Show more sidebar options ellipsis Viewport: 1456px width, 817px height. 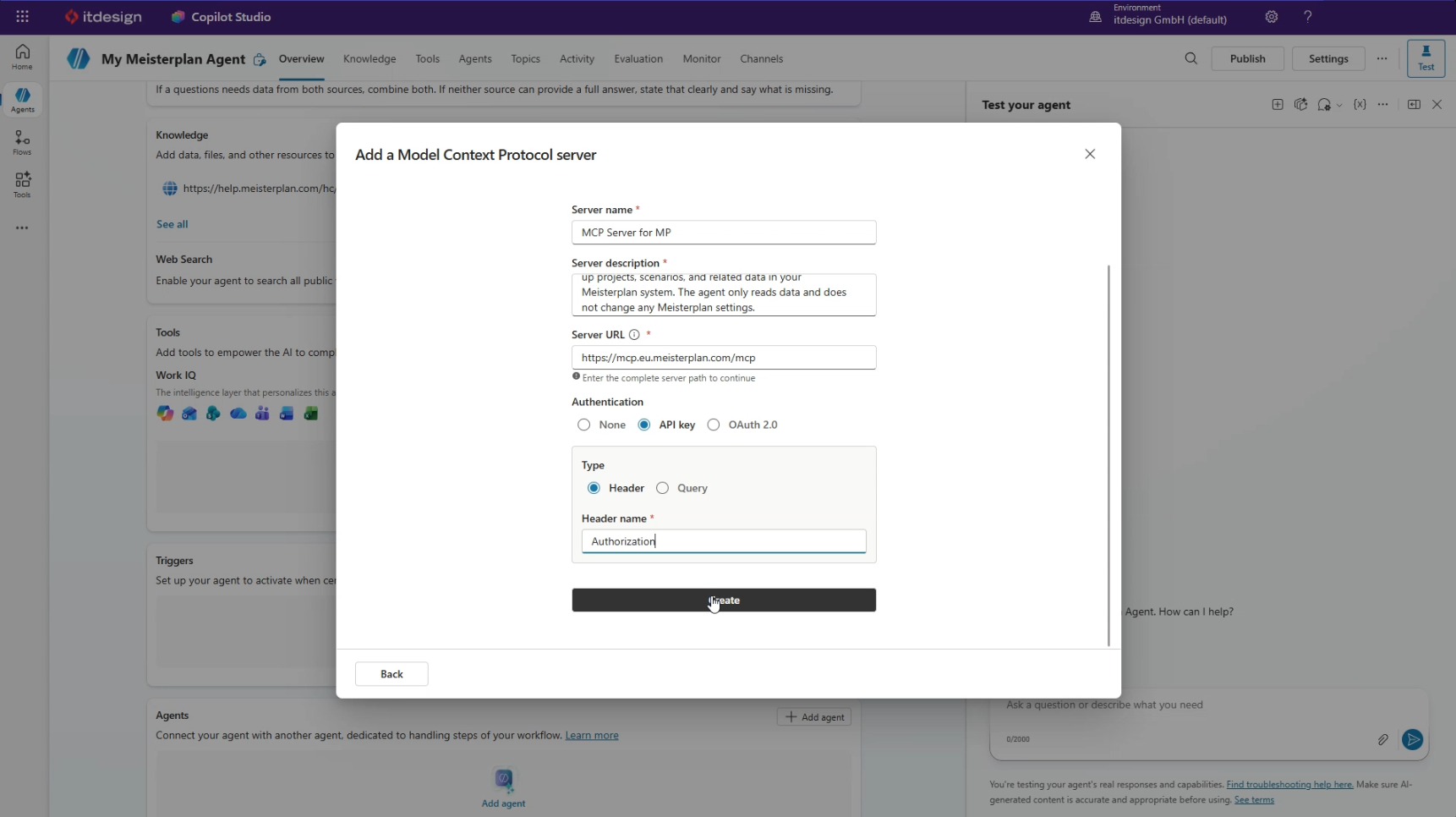22,228
